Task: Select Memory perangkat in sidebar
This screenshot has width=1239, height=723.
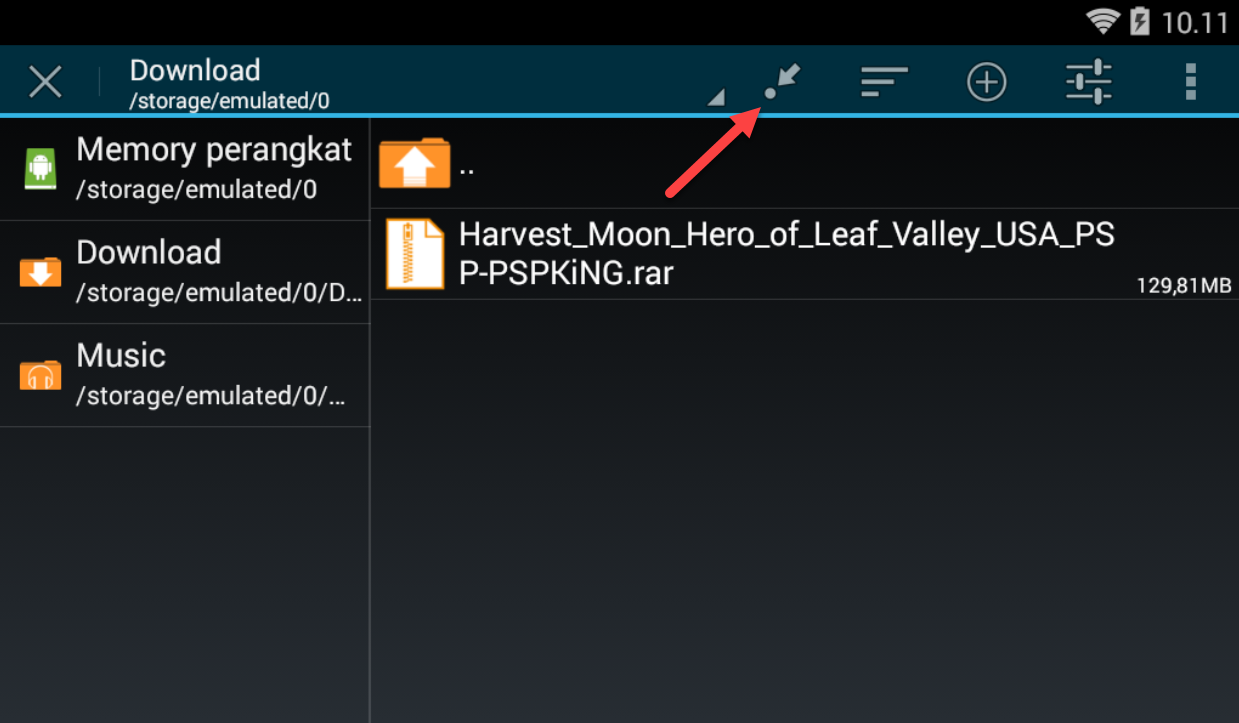Action: [x=185, y=169]
